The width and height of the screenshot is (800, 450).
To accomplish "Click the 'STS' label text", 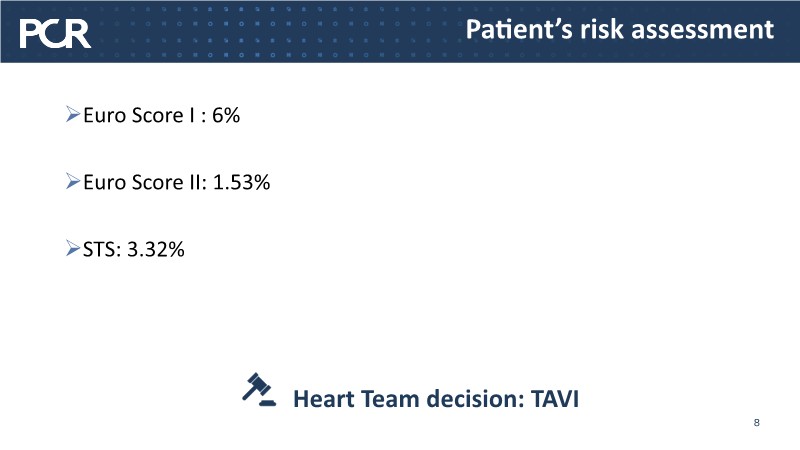I will [97, 250].
